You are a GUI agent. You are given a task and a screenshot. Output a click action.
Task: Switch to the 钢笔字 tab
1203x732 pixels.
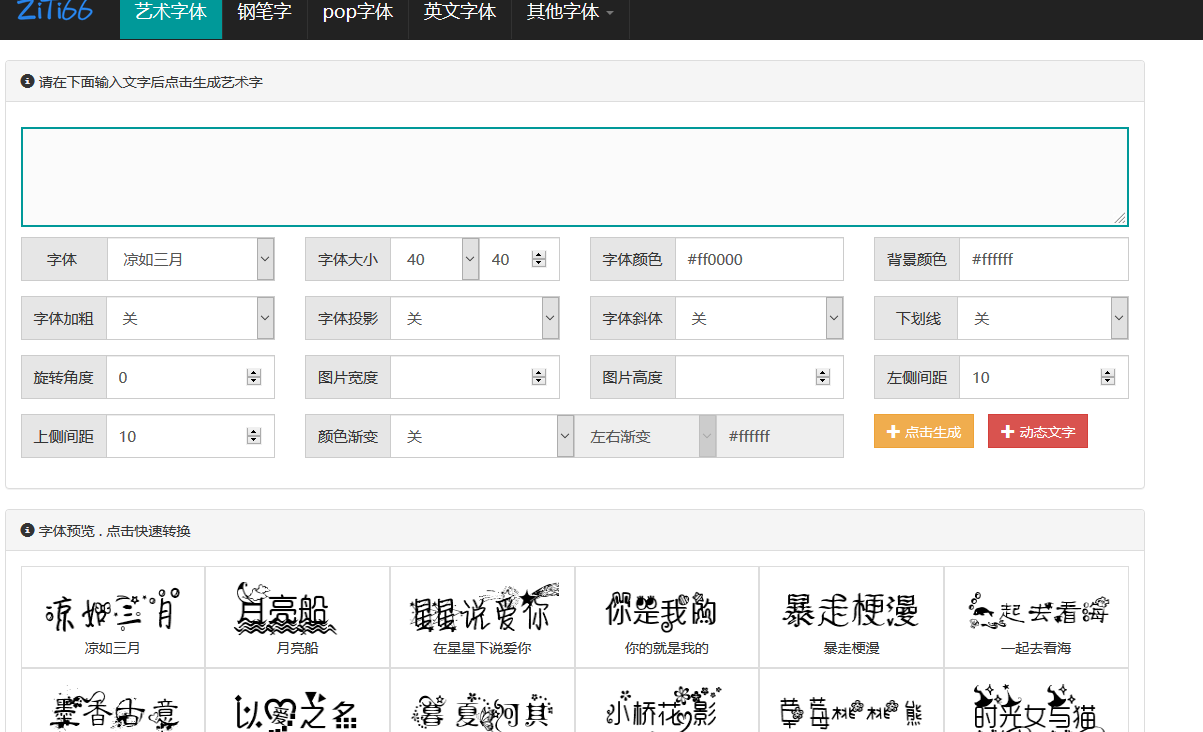264,13
